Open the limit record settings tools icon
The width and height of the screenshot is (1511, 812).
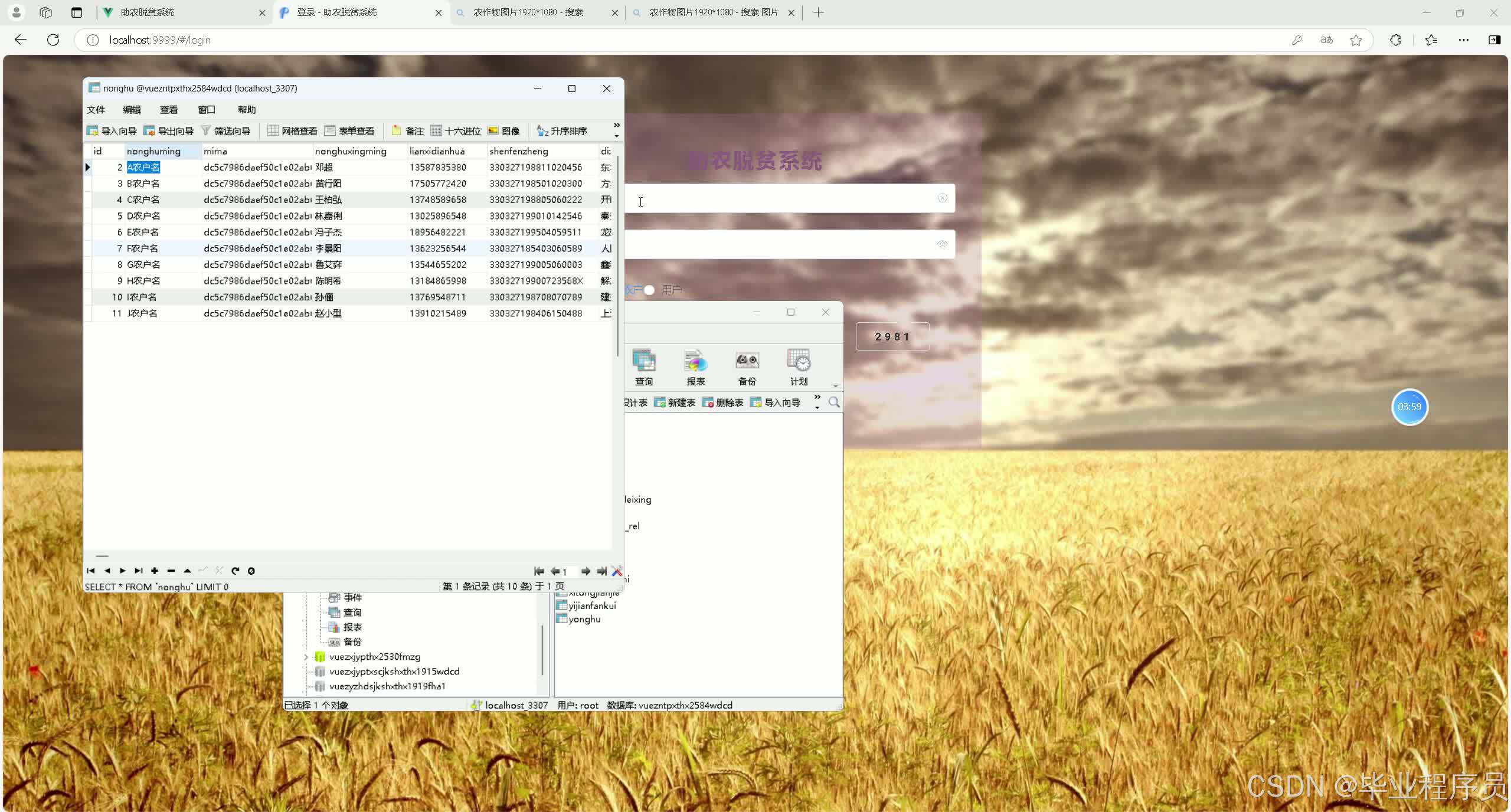coord(617,571)
